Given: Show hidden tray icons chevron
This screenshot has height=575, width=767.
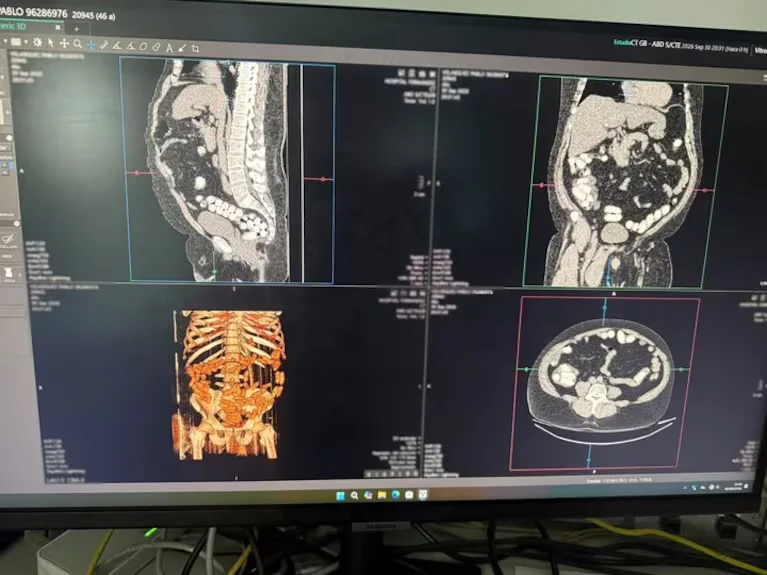Looking at the screenshot, I should pyautogui.click(x=685, y=488).
